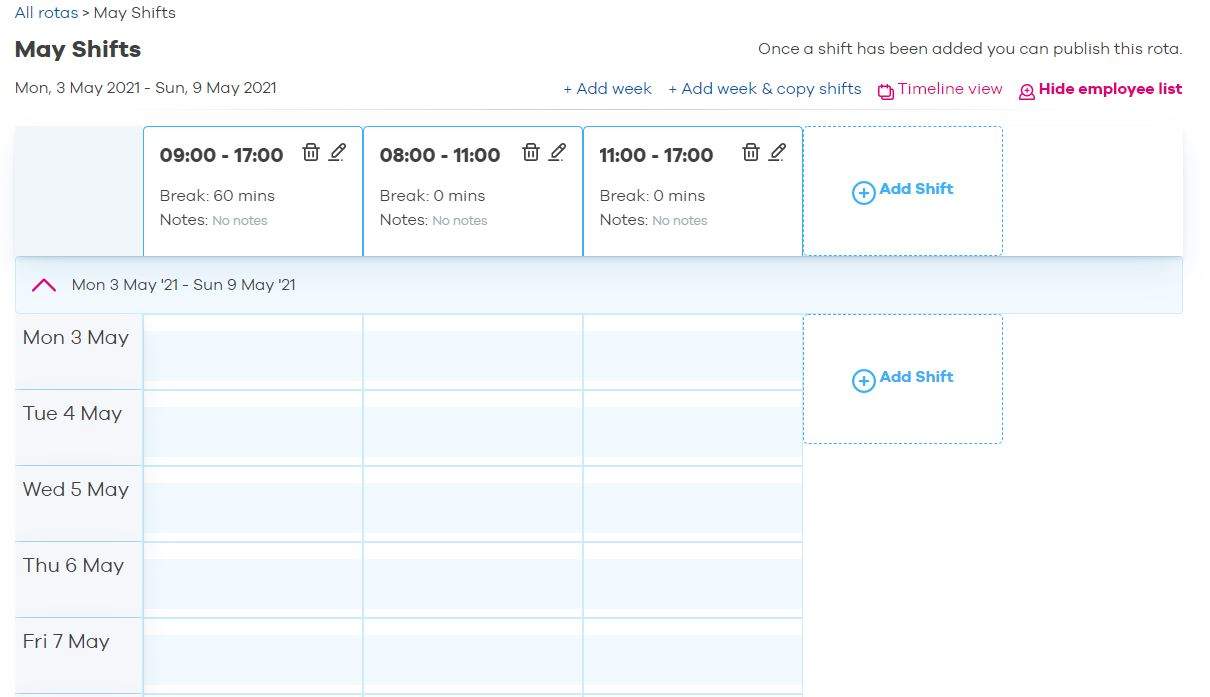Click Add Shift beside Mon 3 May
Image resolution: width=1210 pixels, height=697 pixels.
(903, 378)
